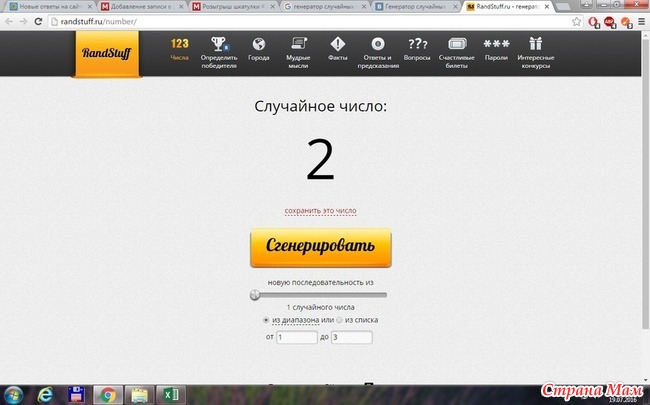Click the 'от' minimum value field
Screen dimensions: 650x405
click(296, 338)
